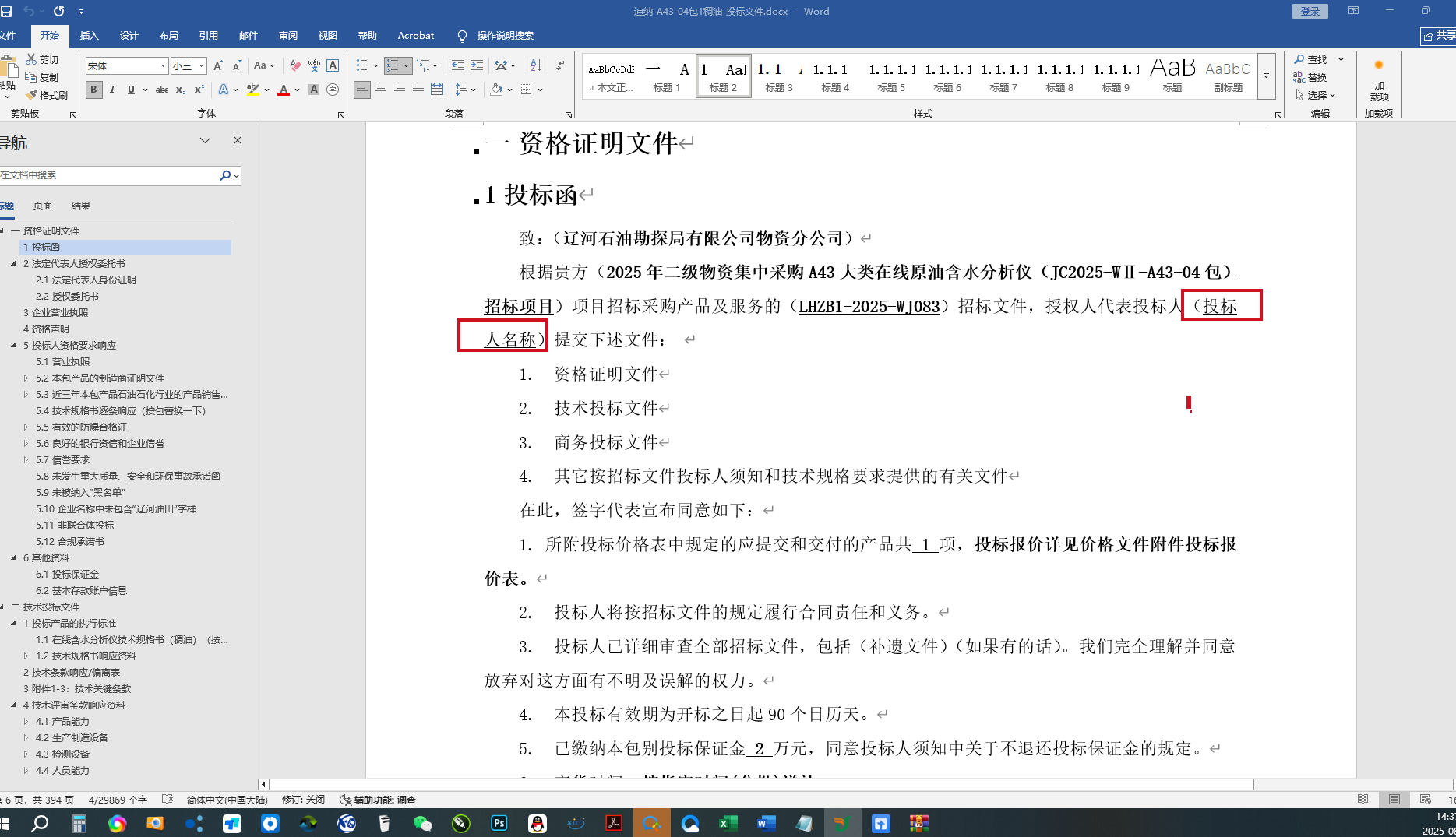Apply superscript formatting
This screenshot has height=837, width=1456.
click(199, 90)
